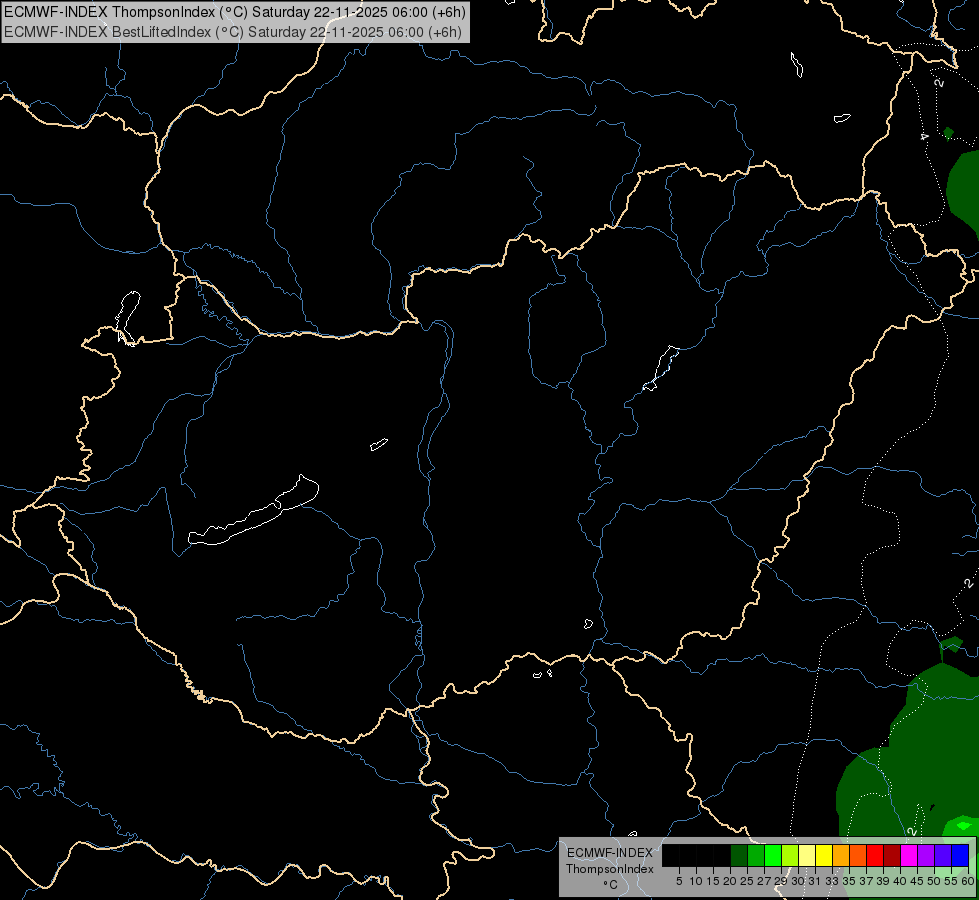Viewport: 979px width, 900px height.
Task: Click the legend scale value '40'
Action: 899,881
